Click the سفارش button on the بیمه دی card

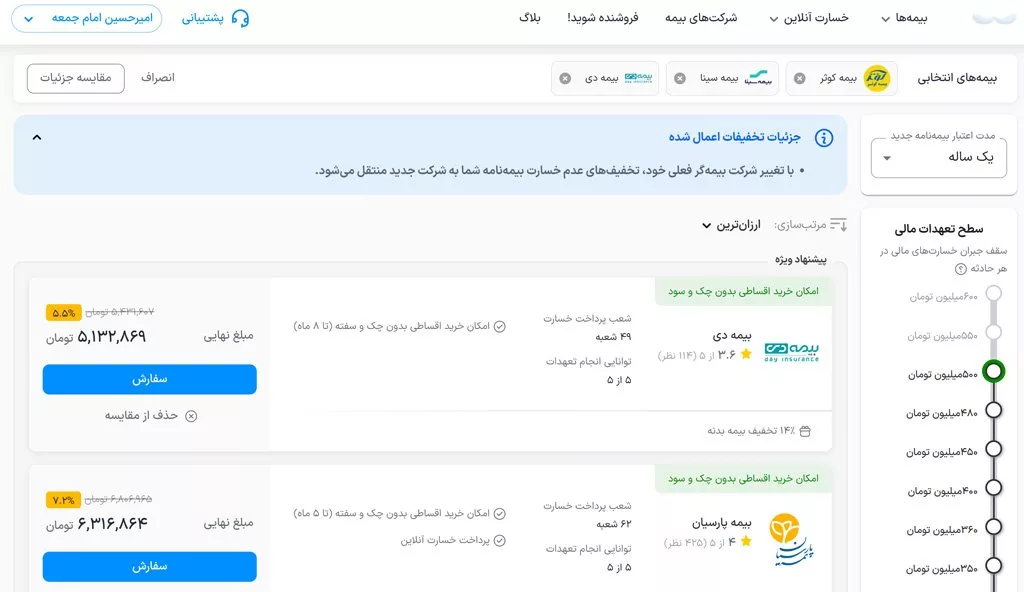coord(148,380)
